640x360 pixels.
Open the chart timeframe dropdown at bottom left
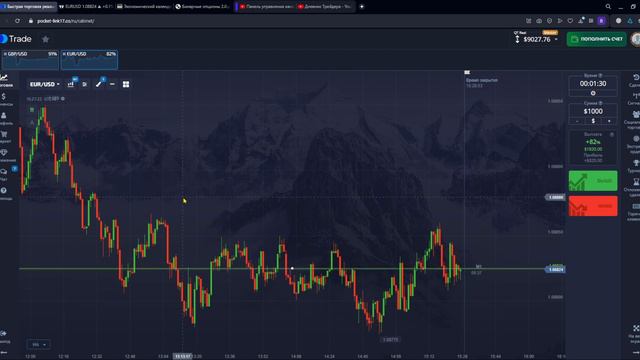tap(39, 344)
